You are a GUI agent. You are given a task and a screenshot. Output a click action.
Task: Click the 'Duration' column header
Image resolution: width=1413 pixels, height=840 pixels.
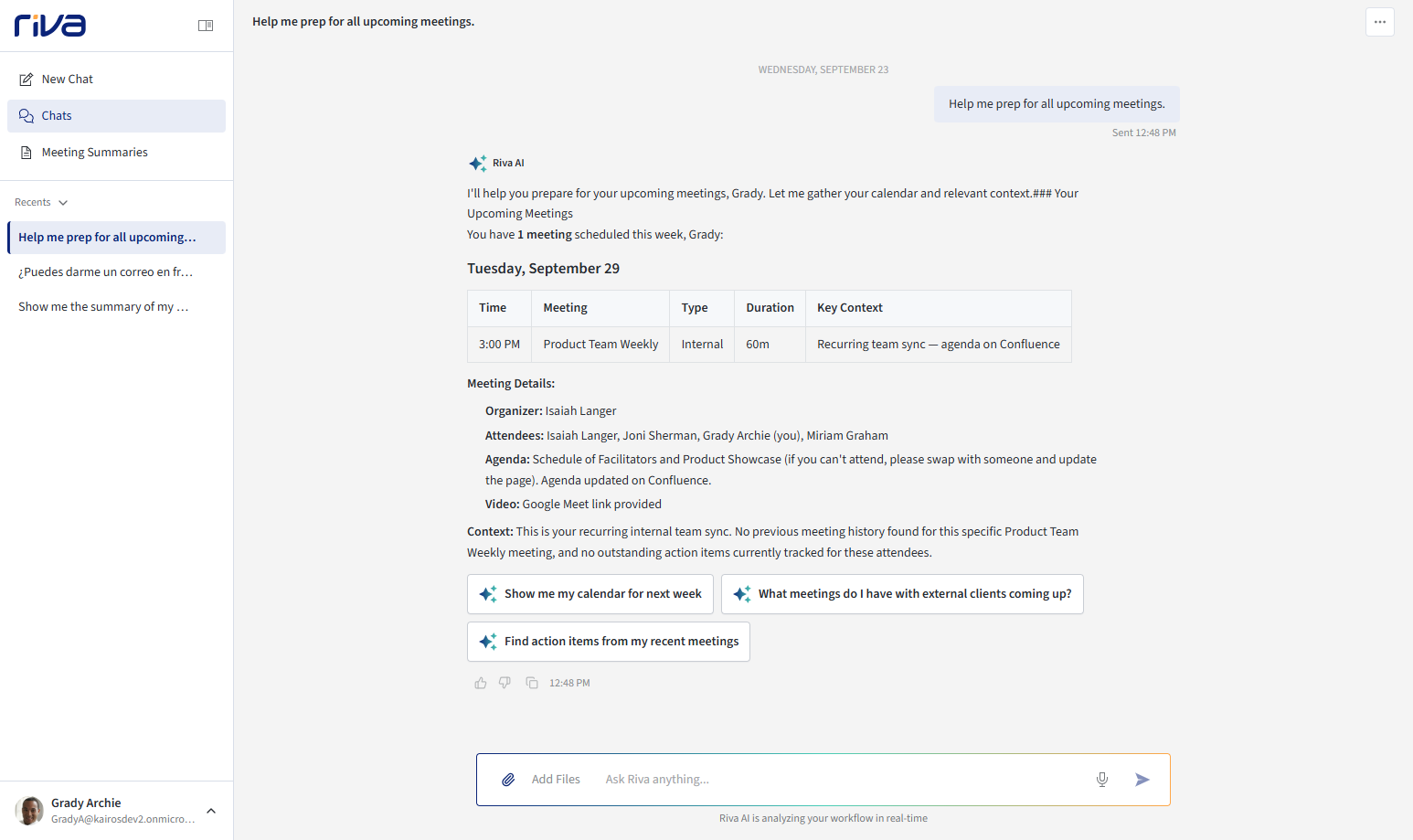[x=770, y=308]
